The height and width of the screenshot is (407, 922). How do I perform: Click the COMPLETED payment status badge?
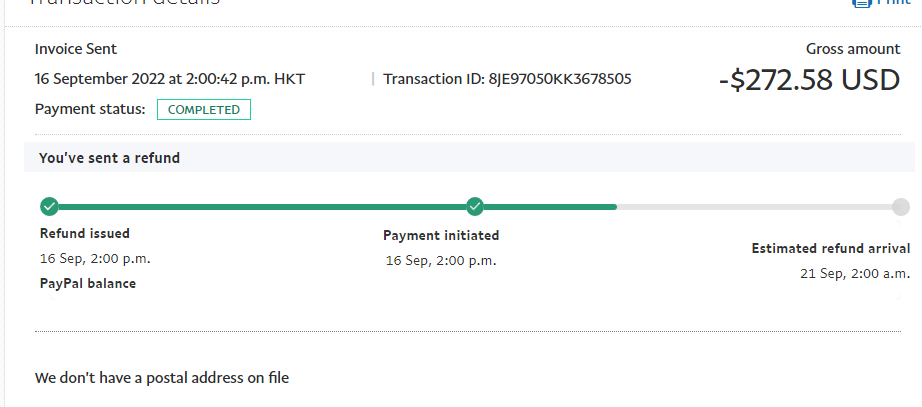click(x=204, y=110)
